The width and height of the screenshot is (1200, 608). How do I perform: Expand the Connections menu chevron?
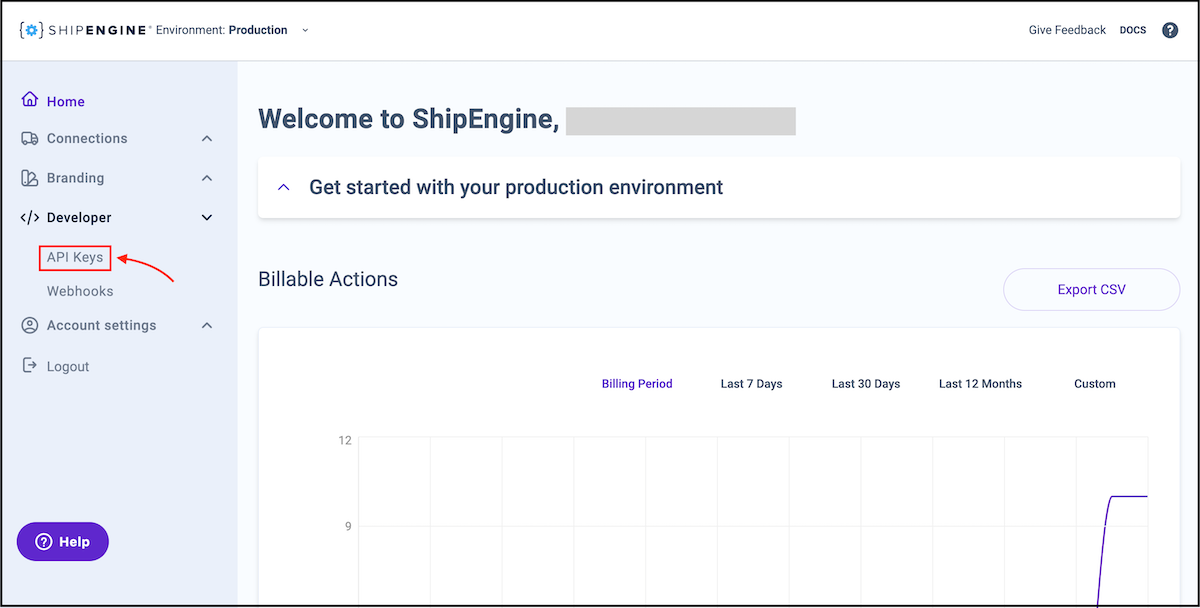point(207,139)
